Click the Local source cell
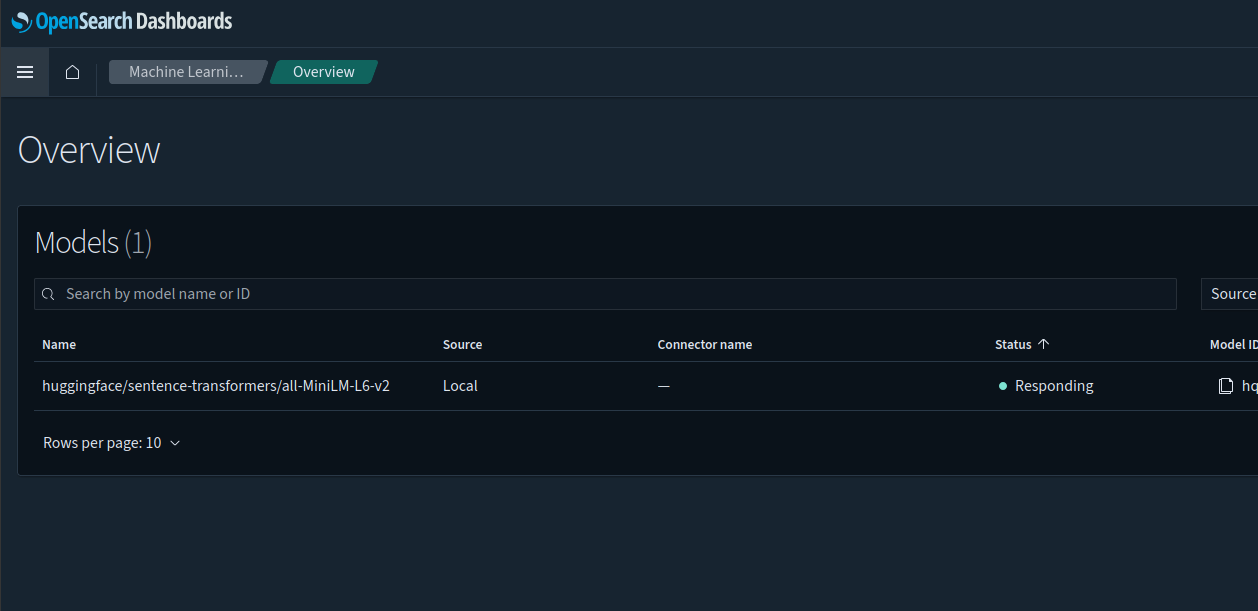 click(460, 386)
